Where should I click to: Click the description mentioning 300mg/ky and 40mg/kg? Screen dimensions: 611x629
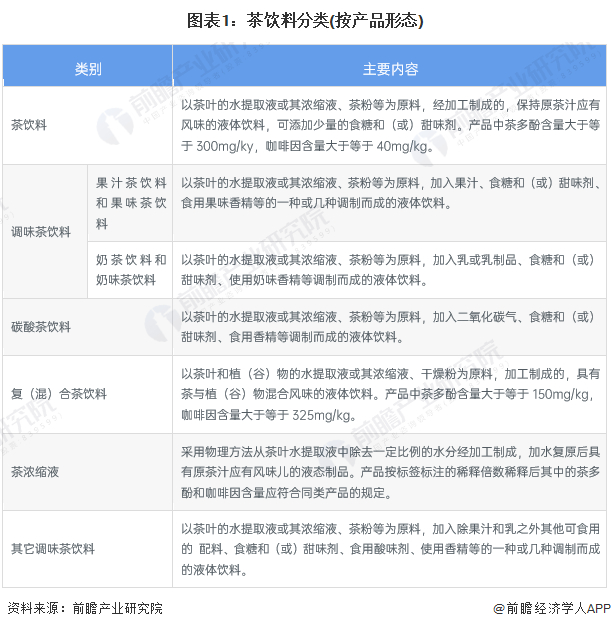click(390, 126)
